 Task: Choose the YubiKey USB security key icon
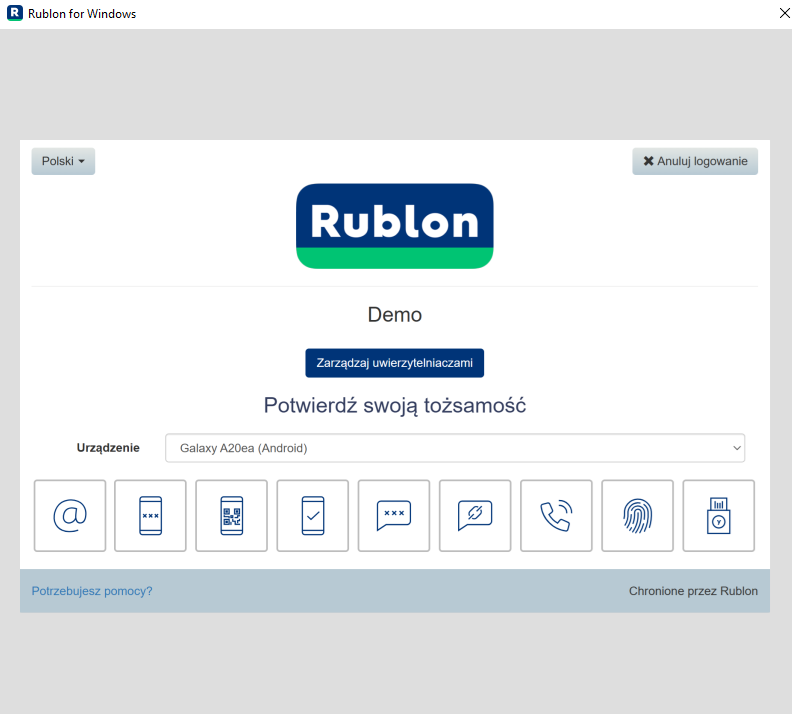click(x=718, y=516)
